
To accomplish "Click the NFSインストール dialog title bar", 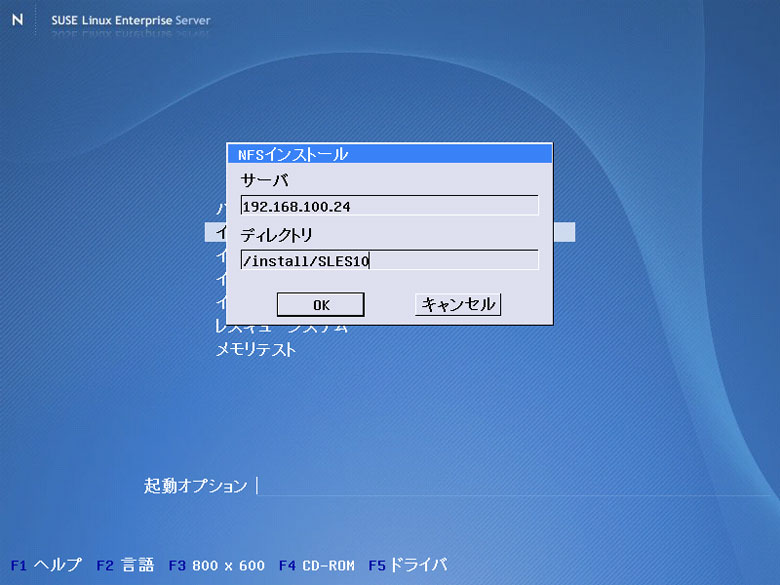I will [390, 154].
